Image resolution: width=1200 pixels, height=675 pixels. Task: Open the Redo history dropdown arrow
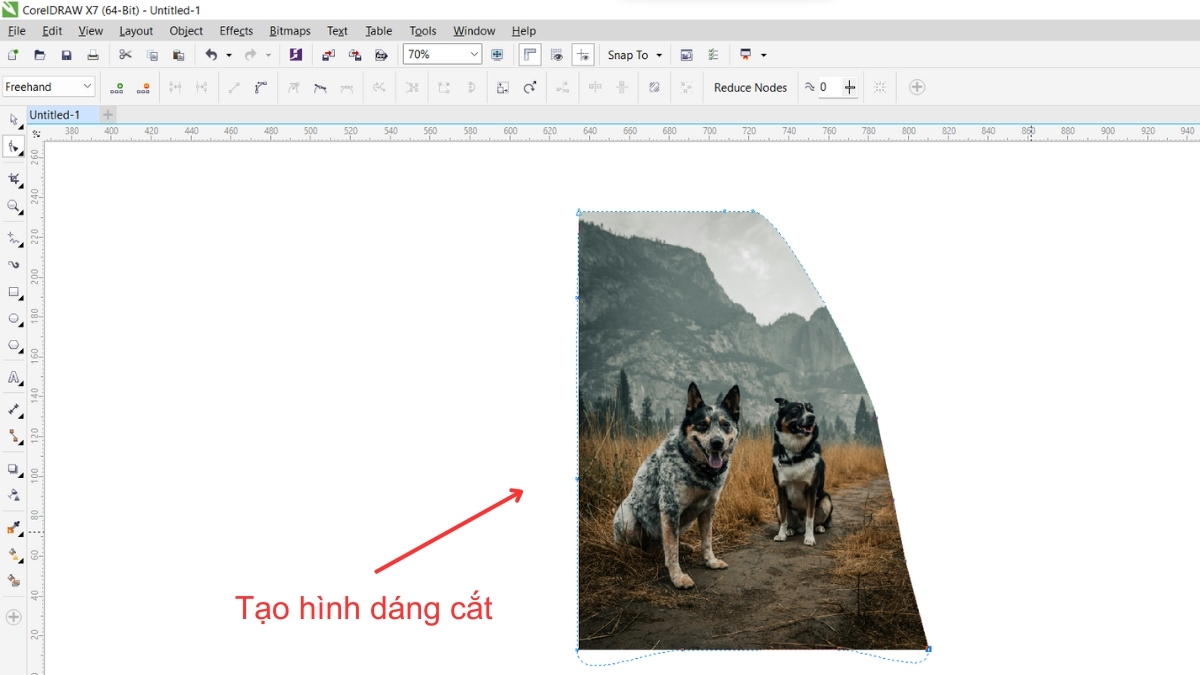coord(268,55)
